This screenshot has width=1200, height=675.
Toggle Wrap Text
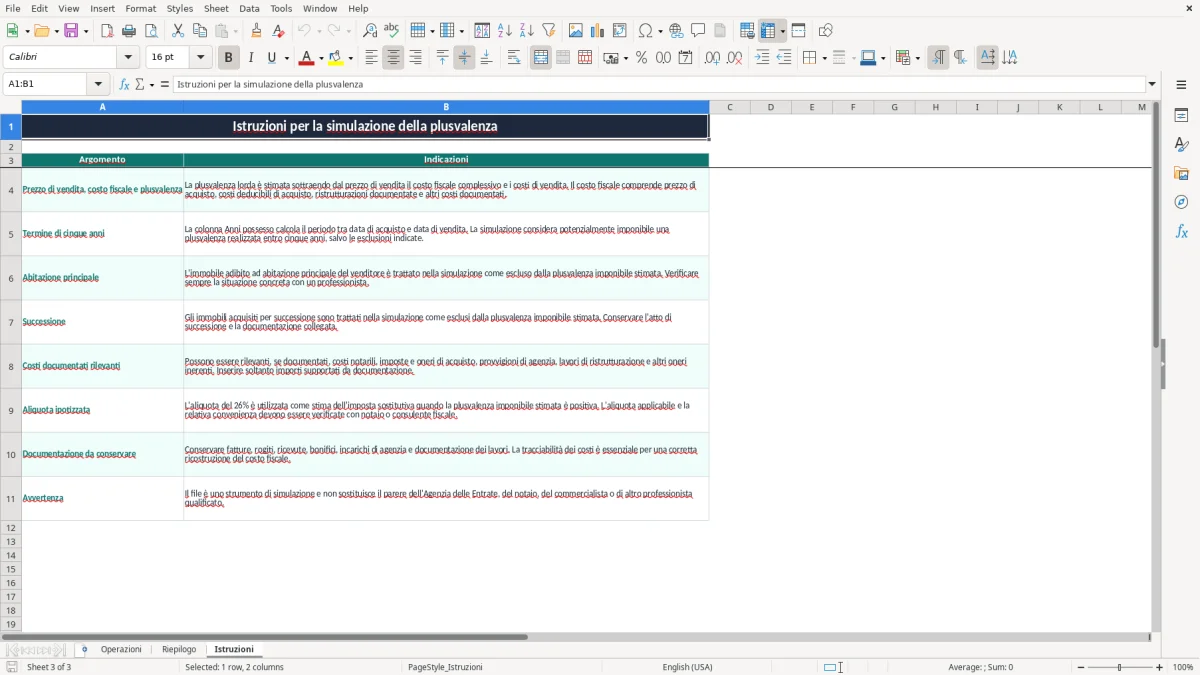coord(514,58)
